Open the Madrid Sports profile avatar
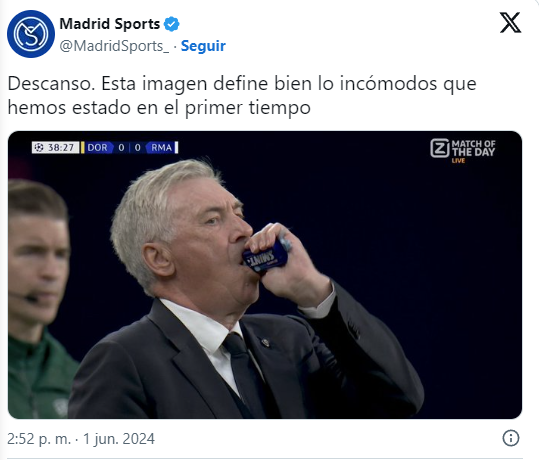539x460 pixels. (31, 34)
